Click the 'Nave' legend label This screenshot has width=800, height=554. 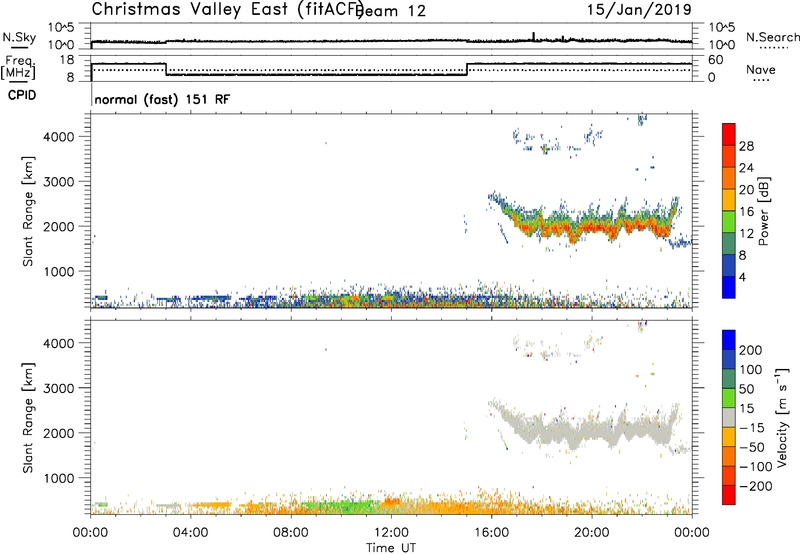(760, 70)
